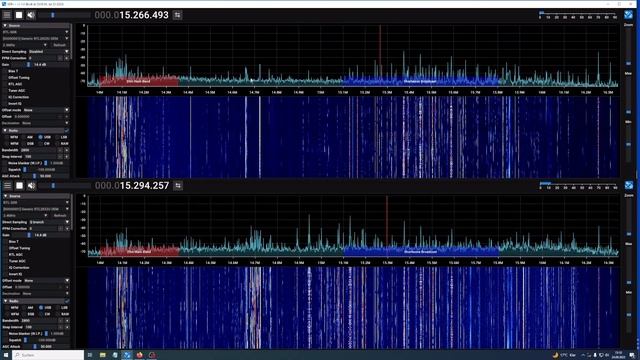
Task: Increase Snap Interval in the 15.294.257 window
Action: [x=67, y=327]
